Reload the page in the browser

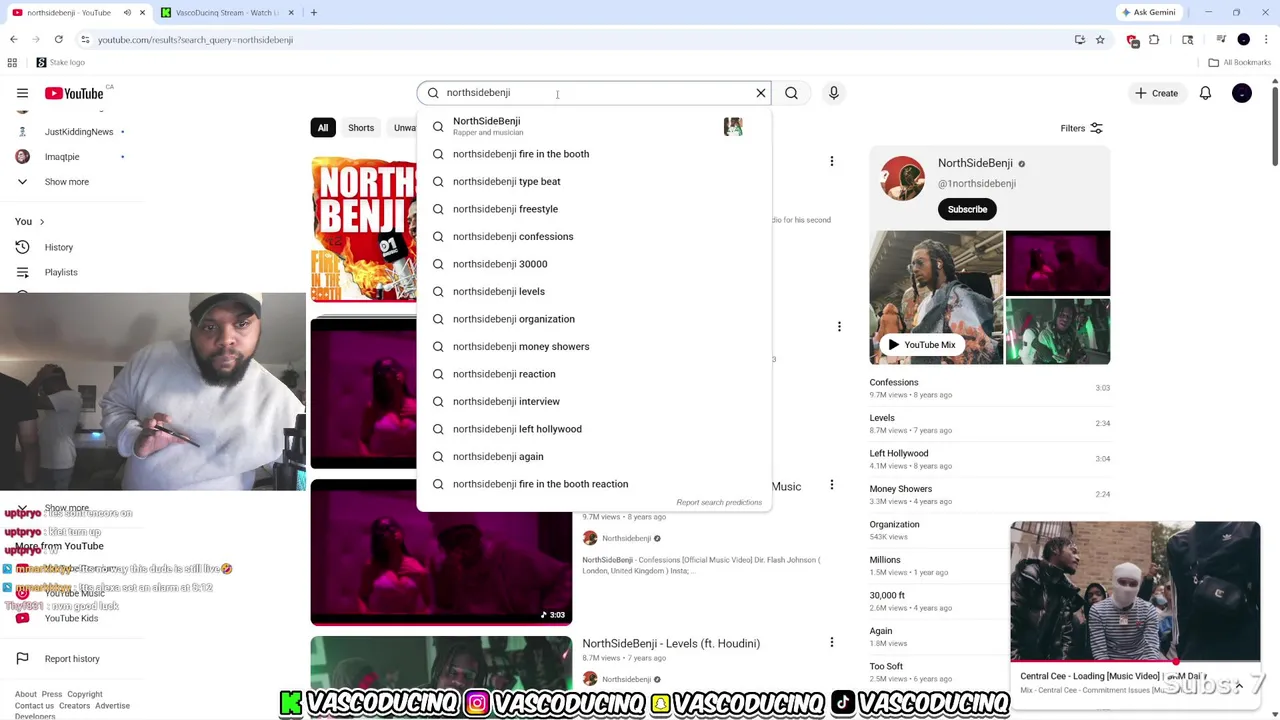(x=59, y=39)
